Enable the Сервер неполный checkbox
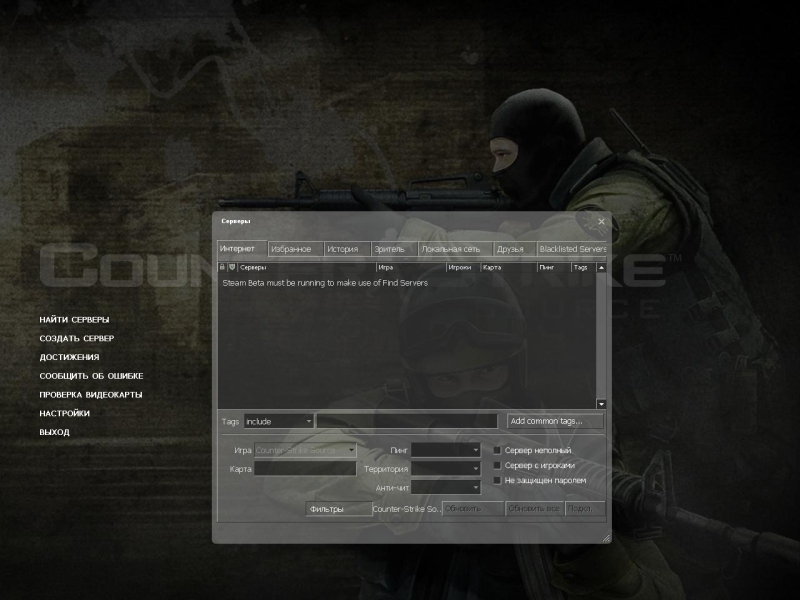The height and width of the screenshot is (600, 800). tap(498, 451)
